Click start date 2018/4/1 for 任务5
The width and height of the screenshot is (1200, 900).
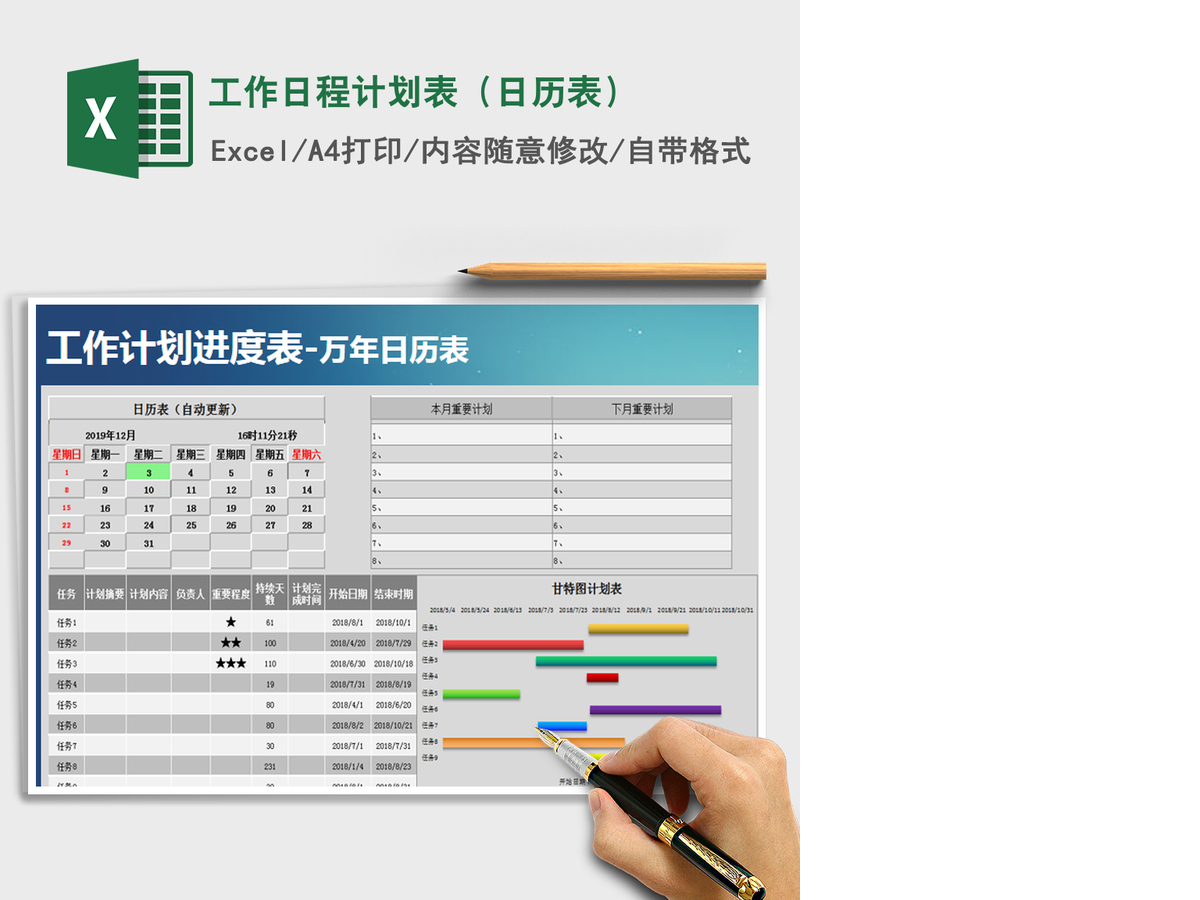pos(348,705)
